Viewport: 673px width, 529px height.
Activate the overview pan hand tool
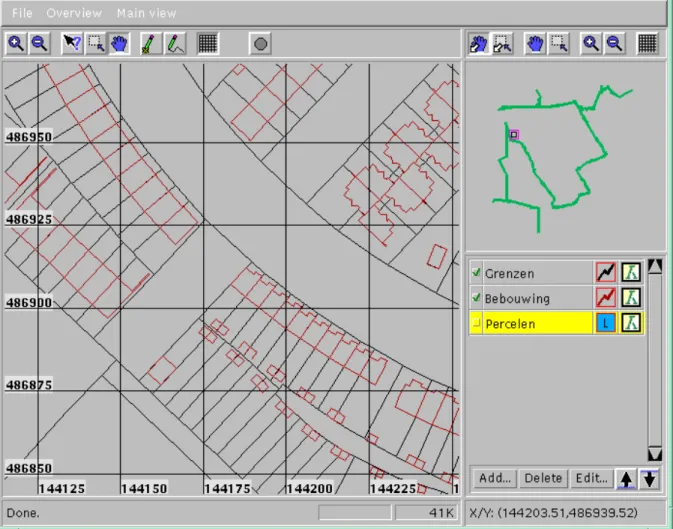coord(535,43)
